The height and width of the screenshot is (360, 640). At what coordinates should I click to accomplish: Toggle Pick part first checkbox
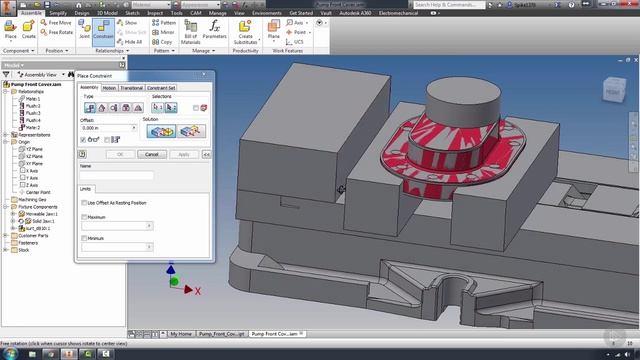tap(196, 108)
